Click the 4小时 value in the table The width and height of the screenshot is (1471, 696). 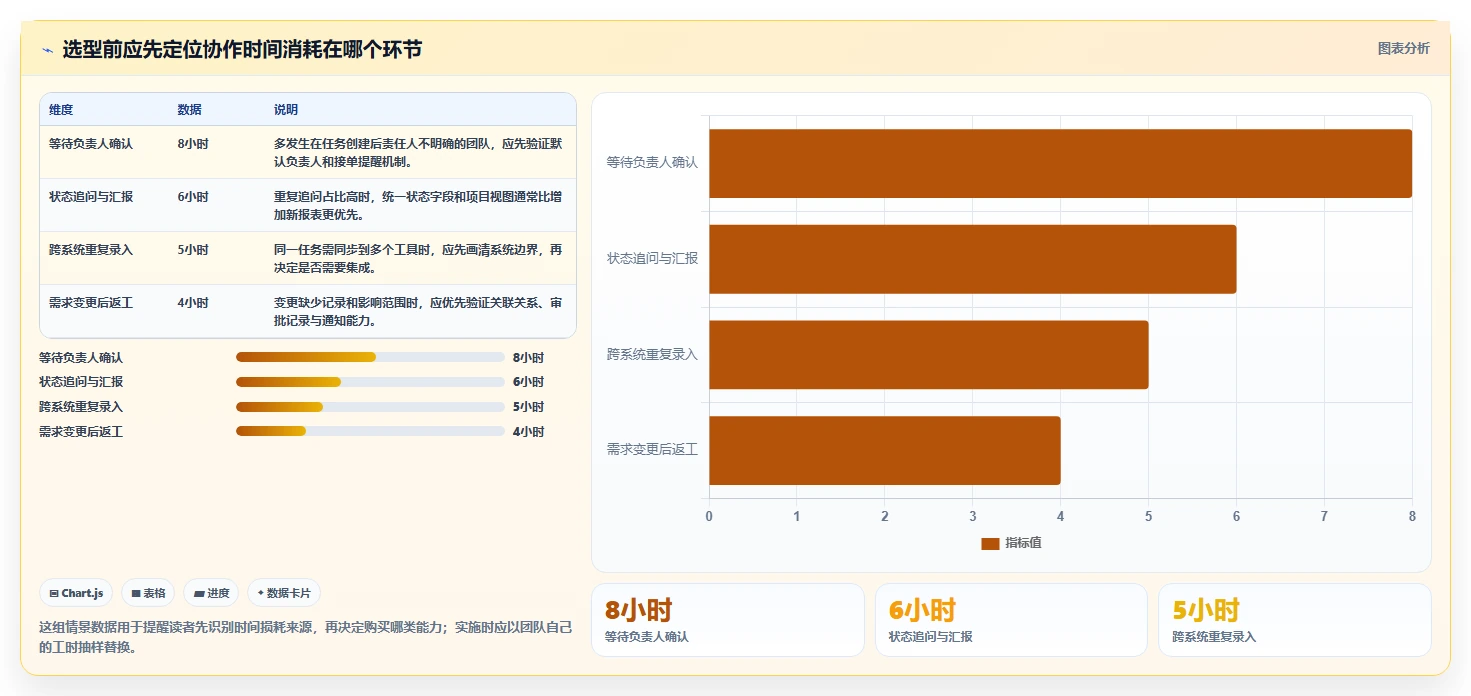[x=193, y=303]
